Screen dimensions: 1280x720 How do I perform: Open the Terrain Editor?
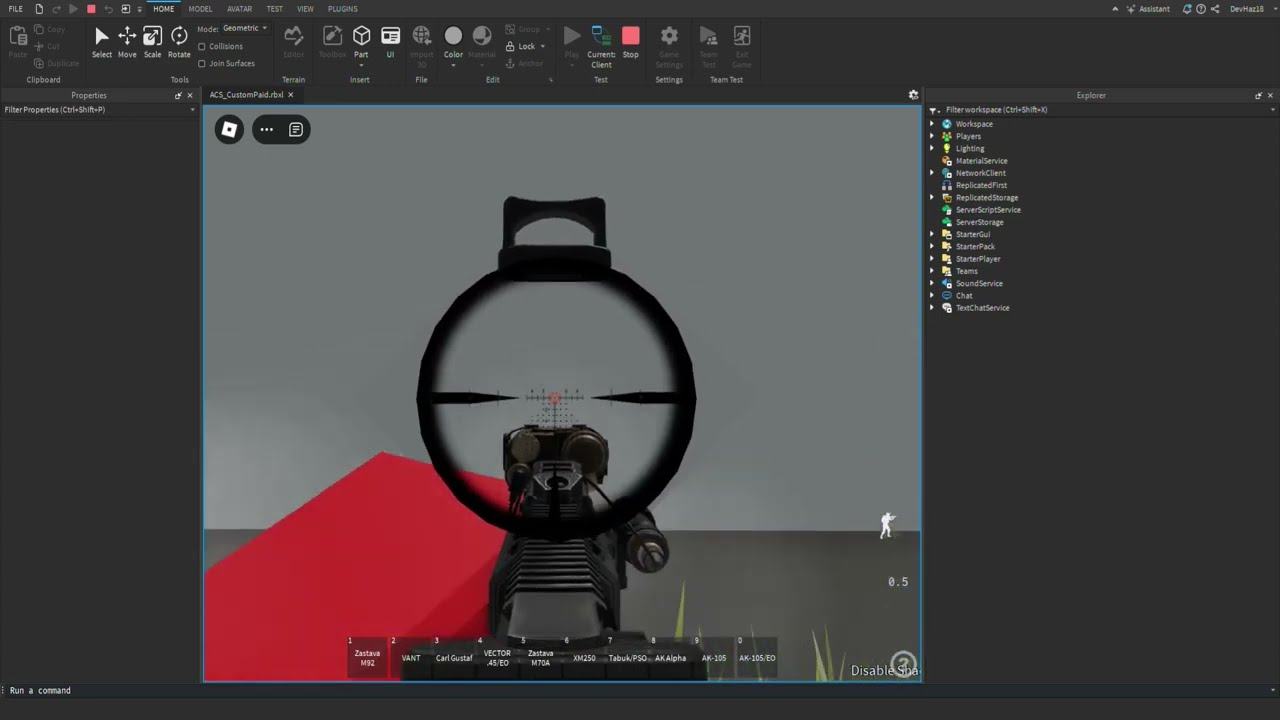294,42
